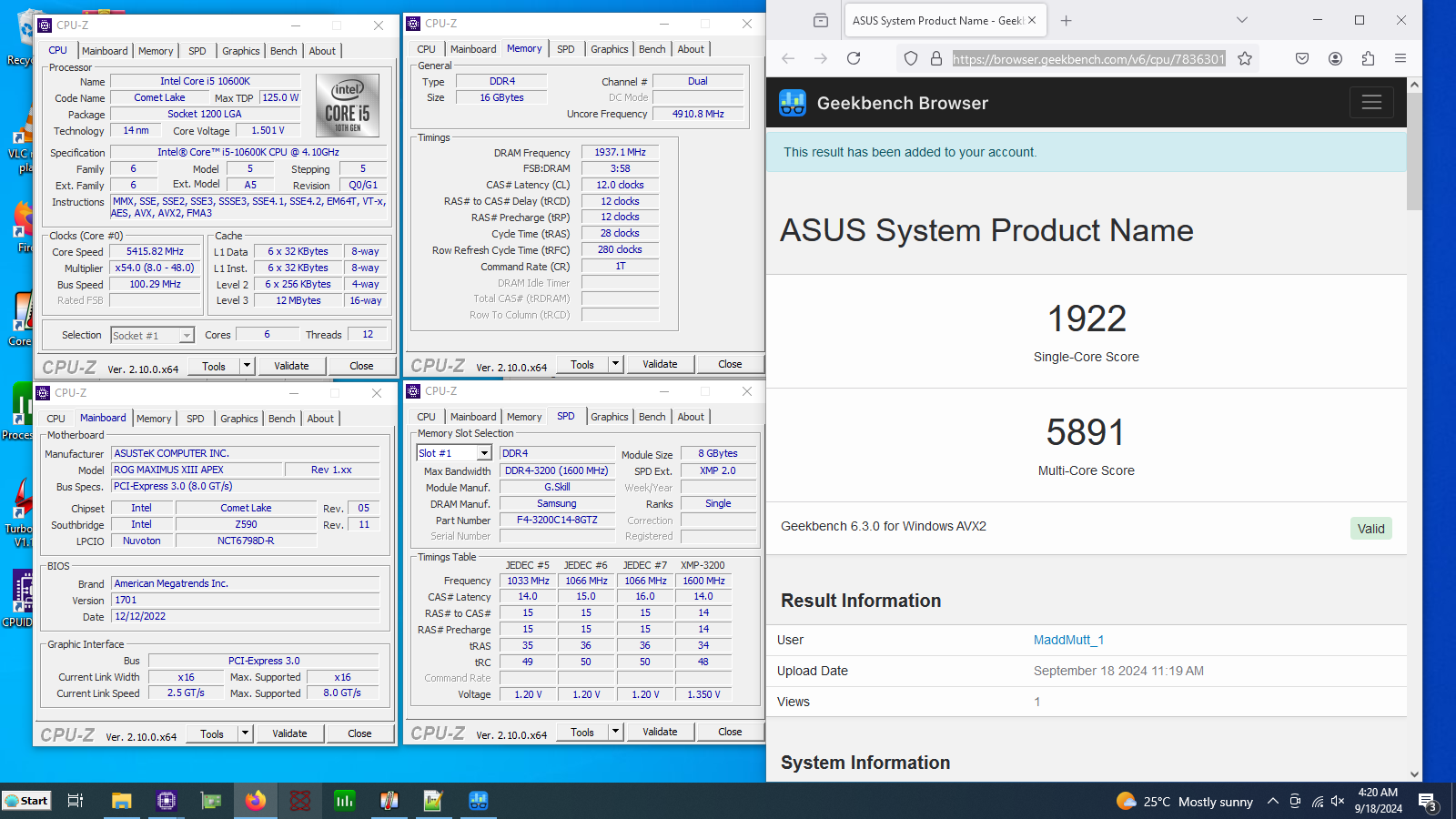Open About tab in Mainboard window
The height and width of the screenshot is (819, 1456).
320,419
